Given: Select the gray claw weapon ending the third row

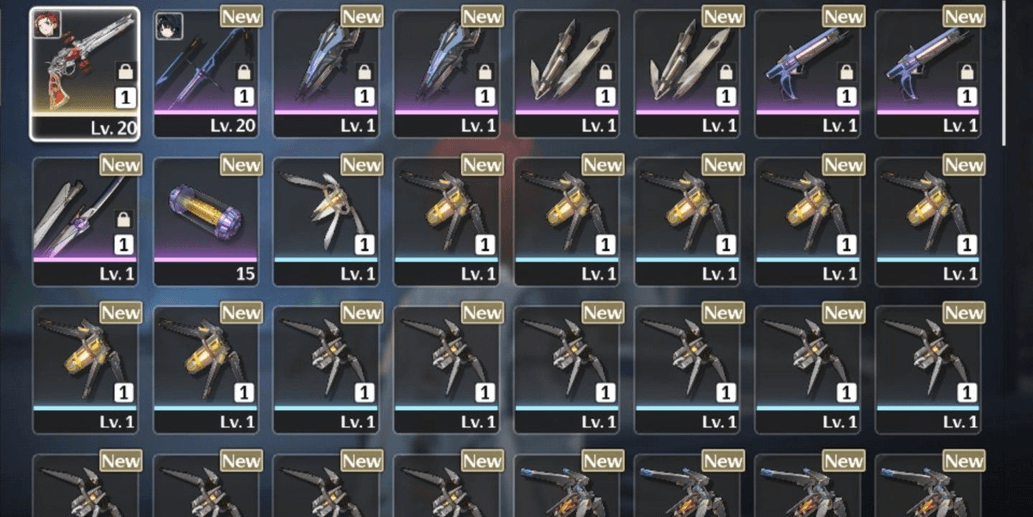Looking at the screenshot, I should [x=928, y=369].
